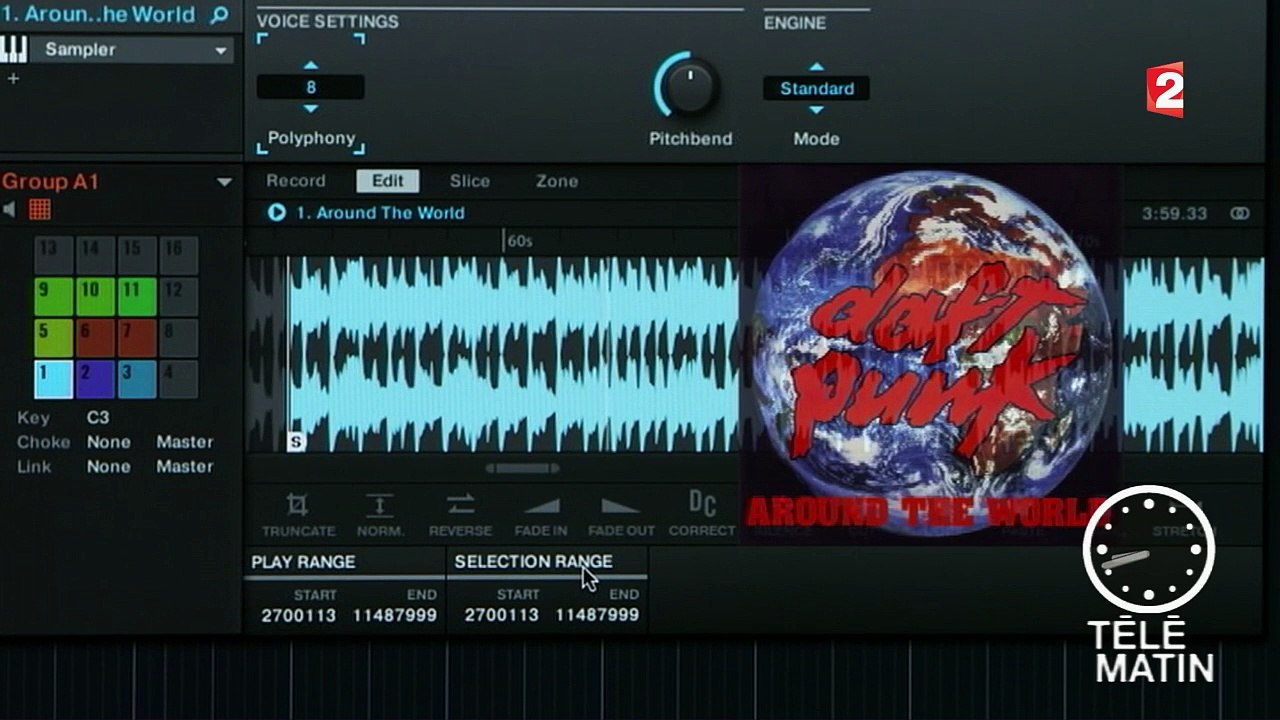Click the Selection Range start value 2700113
Screen dimensions: 1280x720
tap(502, 616)
